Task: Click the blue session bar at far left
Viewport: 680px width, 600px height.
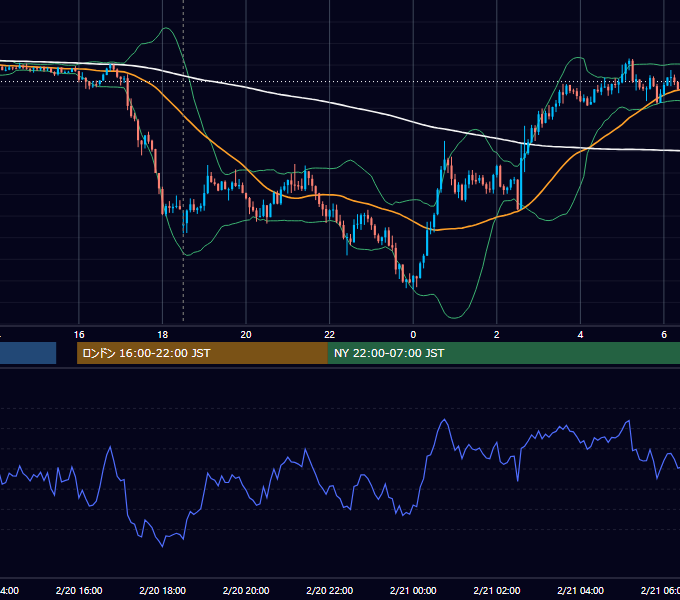Action: (x=28, y=353)
